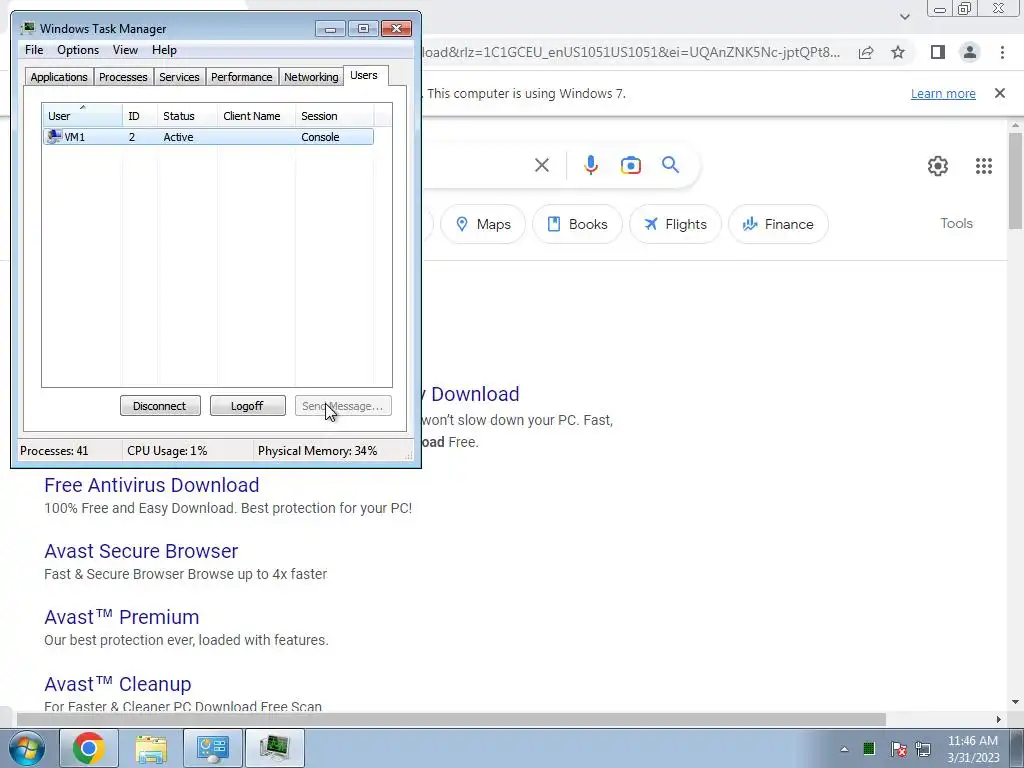1024x768 pixels.
Task: Sort by the Client Name column header
Action: [256, 116]
